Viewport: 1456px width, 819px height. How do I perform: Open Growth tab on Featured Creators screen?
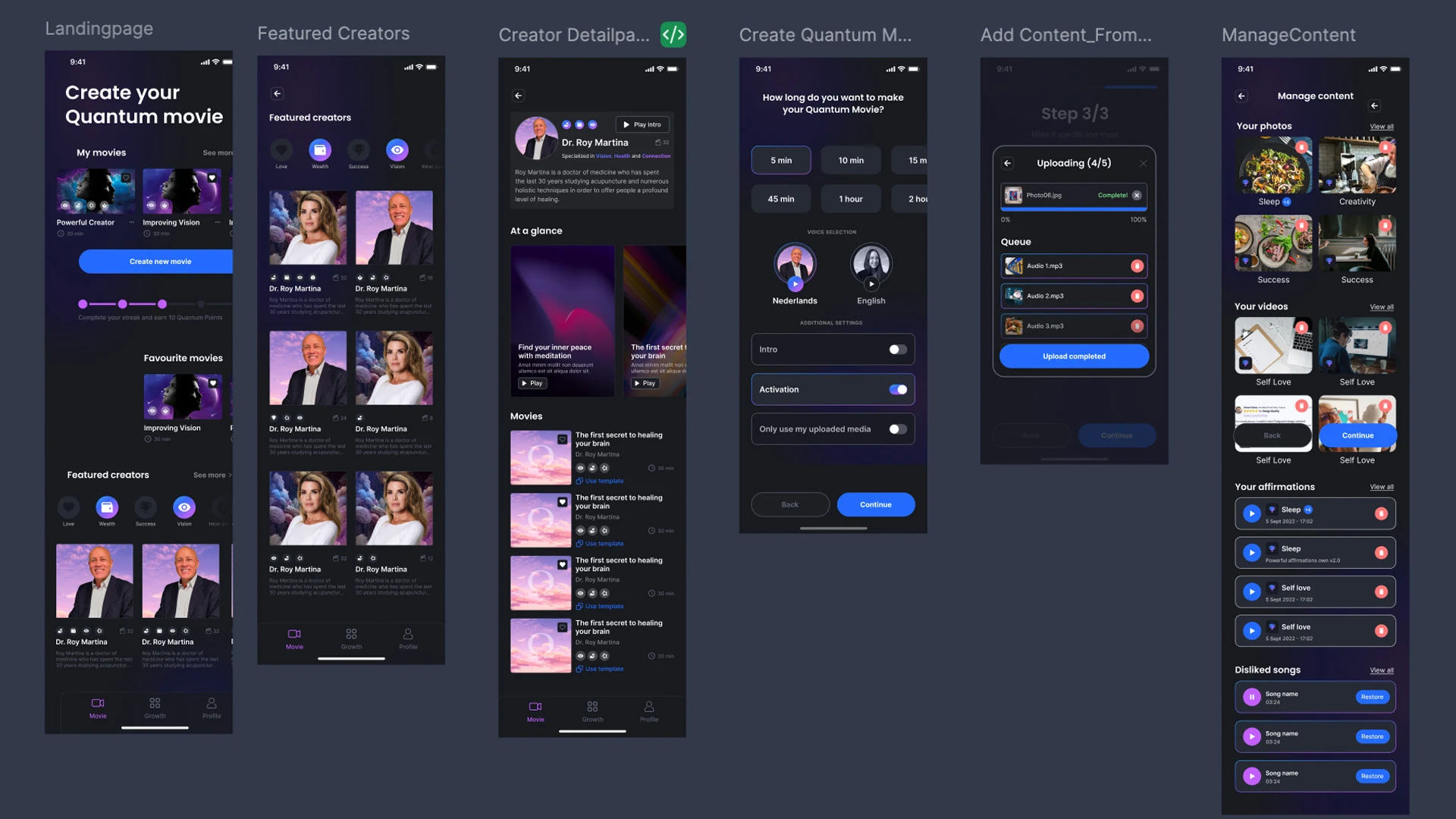[351, 639]
